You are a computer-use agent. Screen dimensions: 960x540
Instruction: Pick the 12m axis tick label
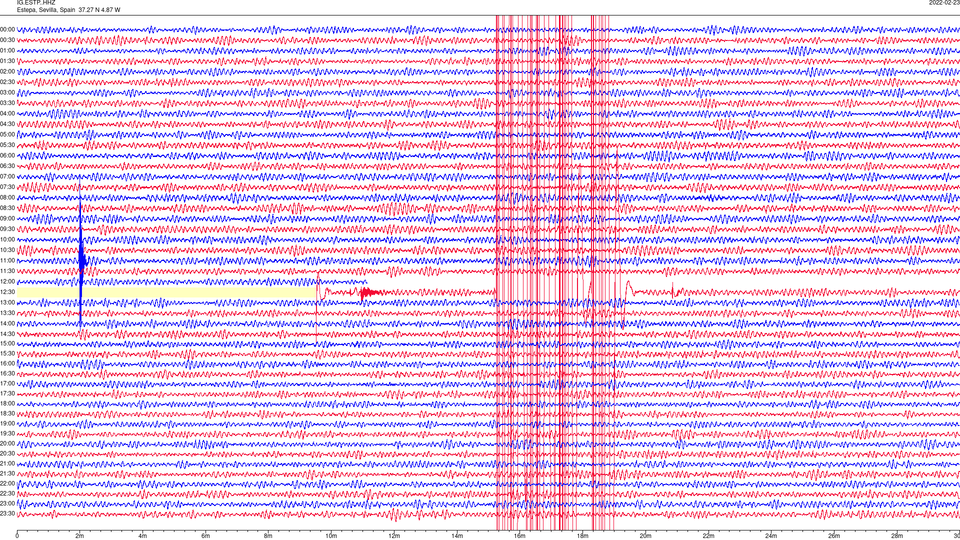[x=394, y=536]
